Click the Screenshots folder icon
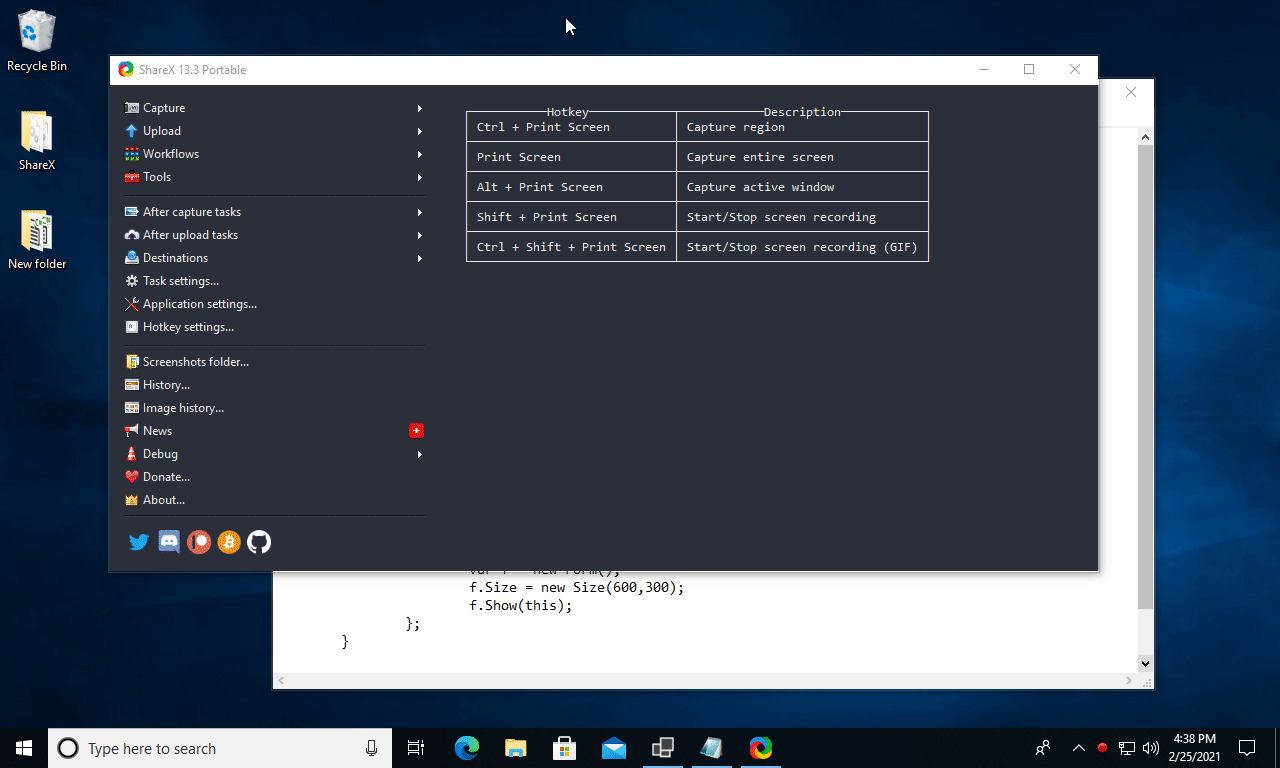This screenshot has width=1280, height=768. (x=131, y=361)
